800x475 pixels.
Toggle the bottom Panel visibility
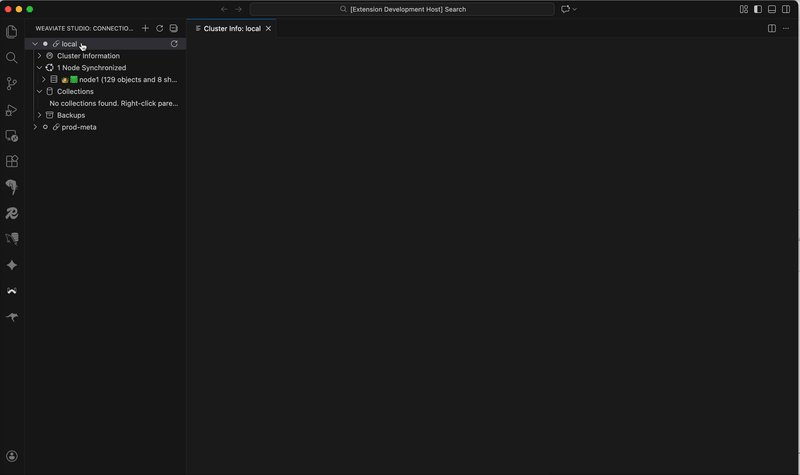pos(772,9)
